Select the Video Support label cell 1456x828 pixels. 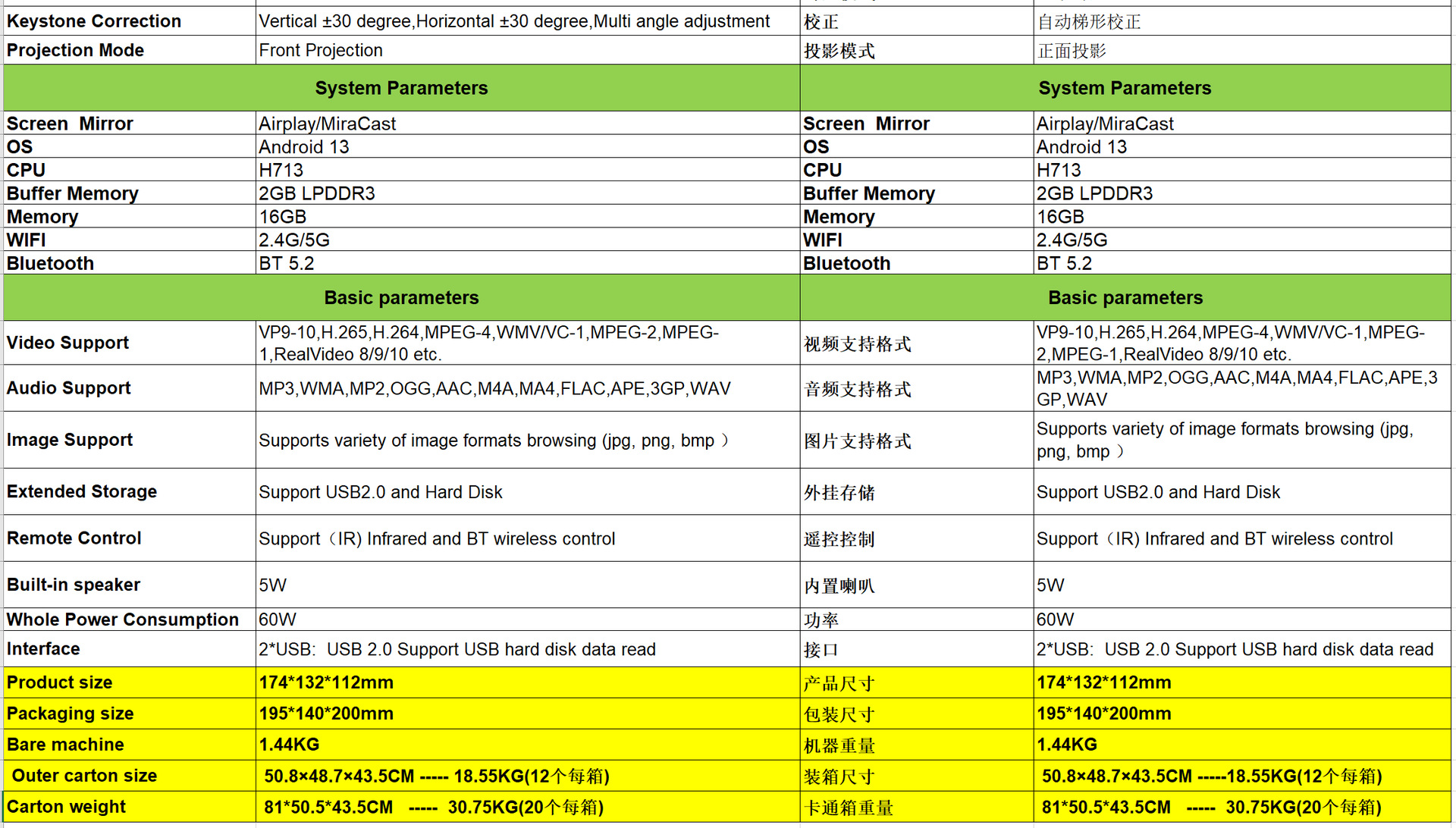[68, 343]
